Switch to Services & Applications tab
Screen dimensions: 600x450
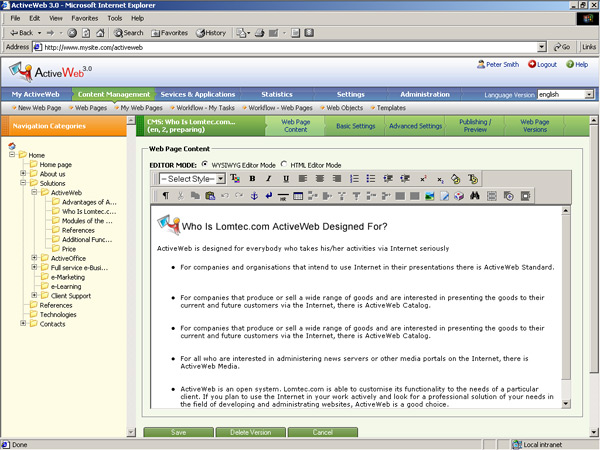pyautogui.click(x=197, y=94)
